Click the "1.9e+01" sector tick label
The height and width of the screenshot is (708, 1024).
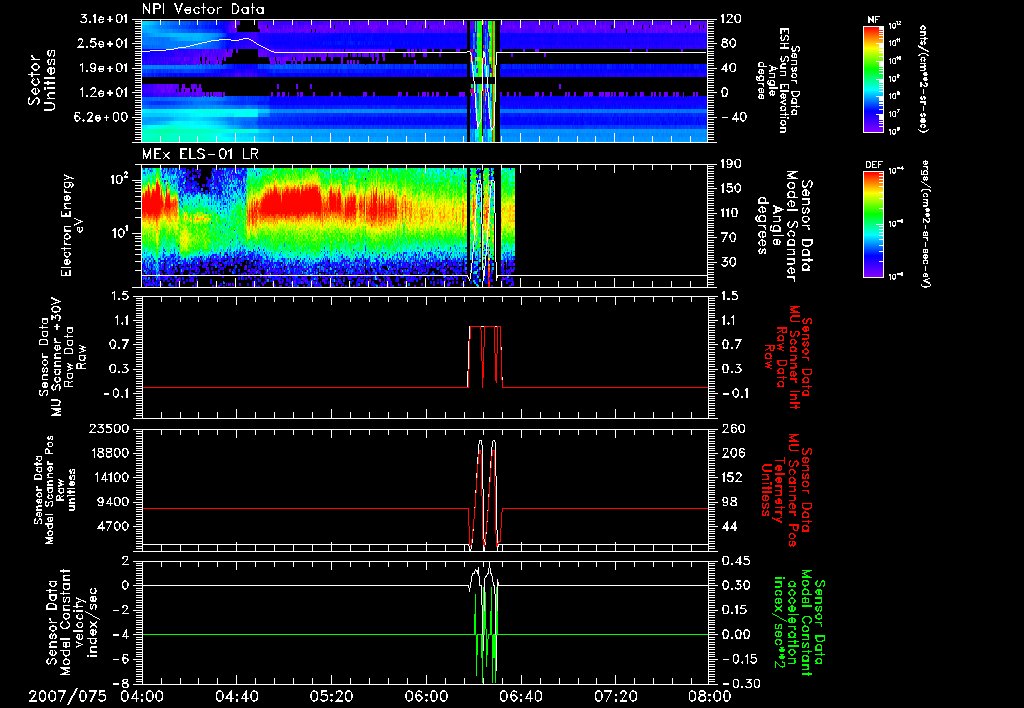104,68
